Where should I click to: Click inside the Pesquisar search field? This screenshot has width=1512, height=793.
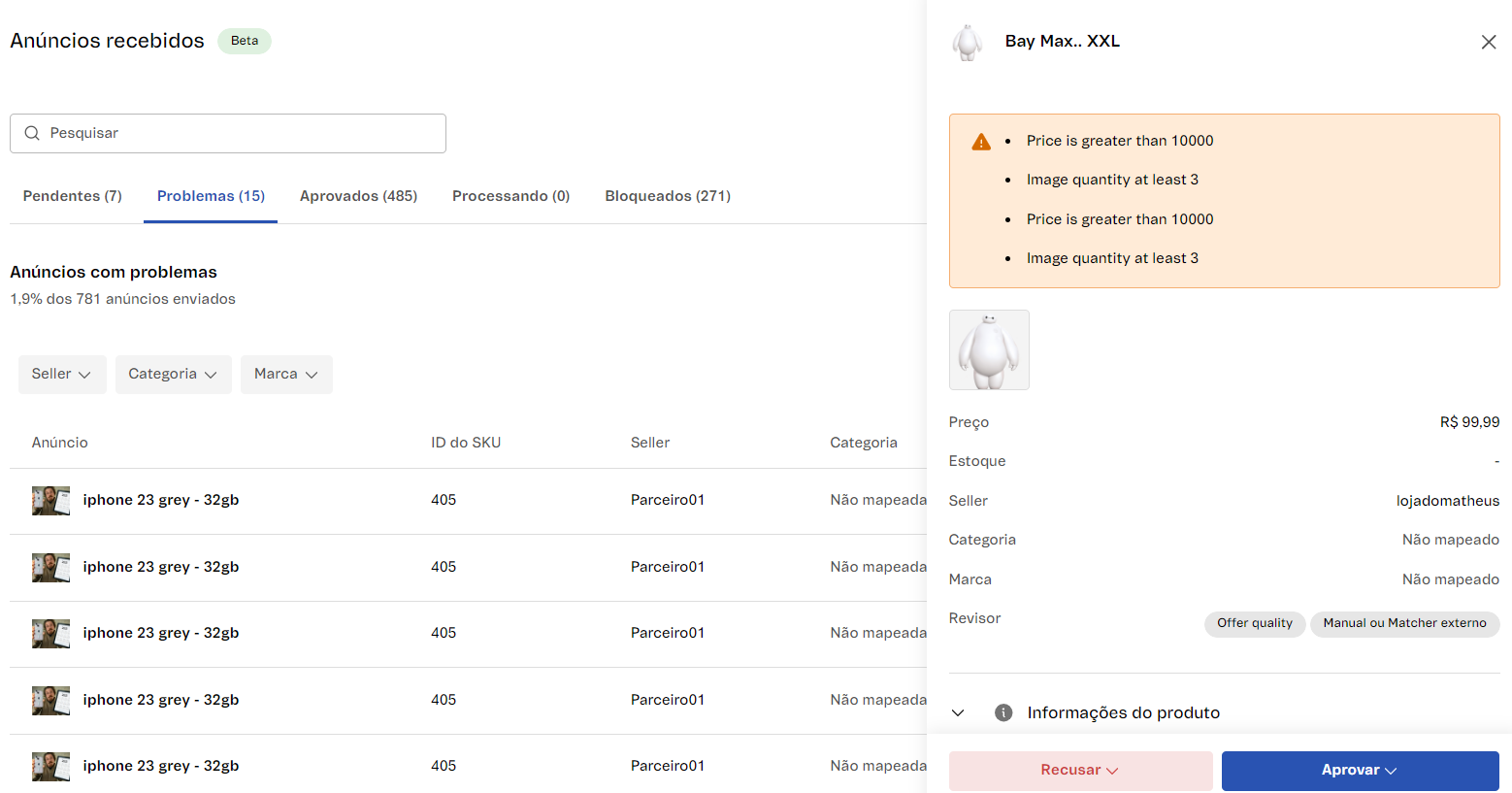[x=228, y=133]
